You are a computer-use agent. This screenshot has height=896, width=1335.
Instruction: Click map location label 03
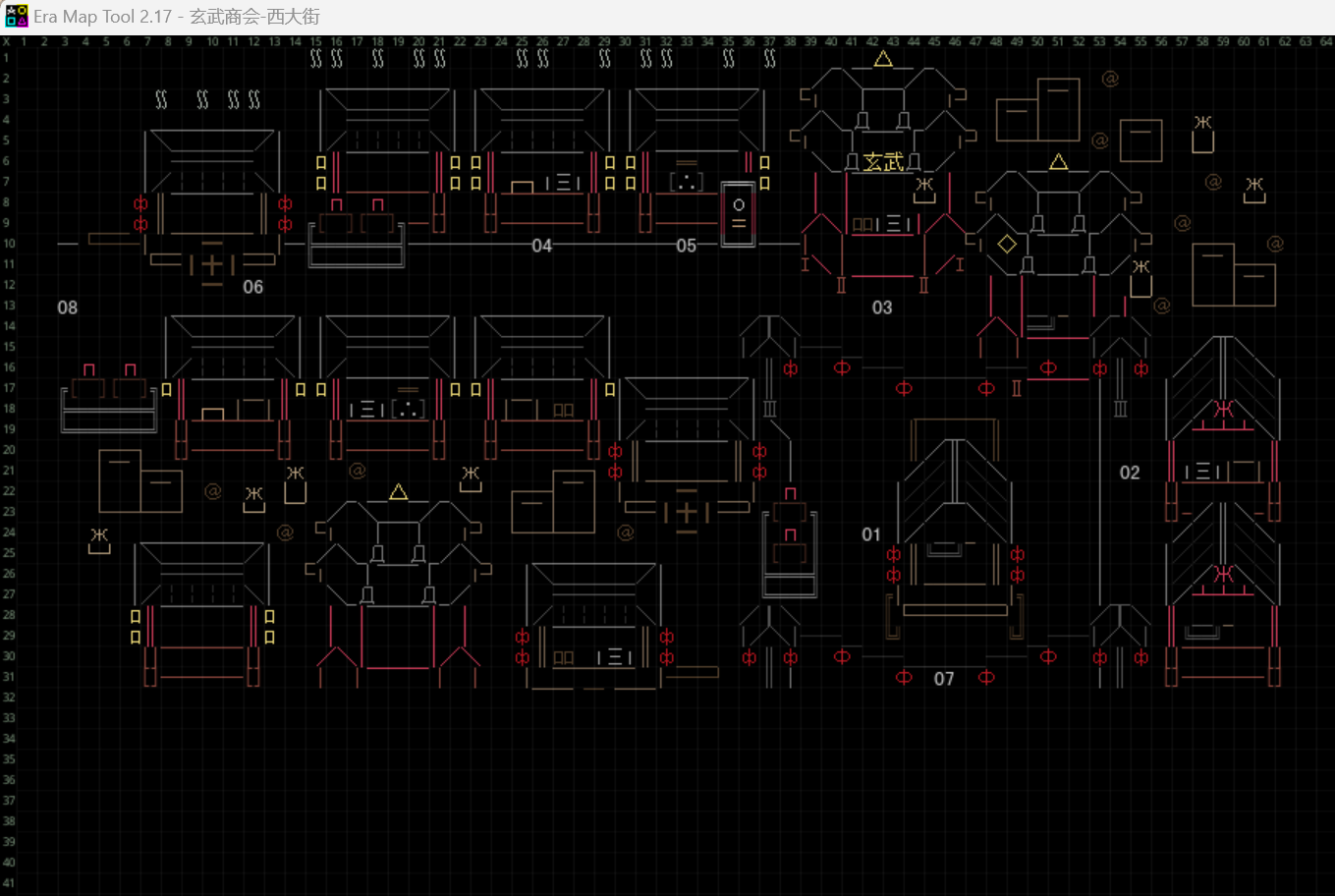pyautogui.click(x=882, y=308)
